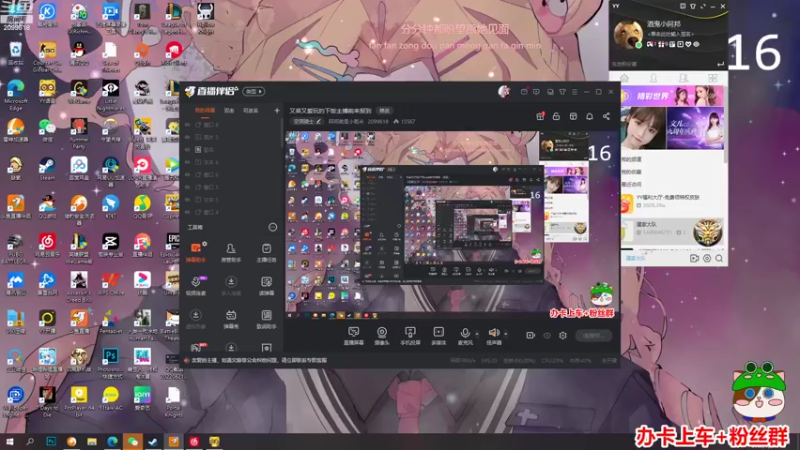
Task: Click the source list scrollbar
Action: pos(282,133)
